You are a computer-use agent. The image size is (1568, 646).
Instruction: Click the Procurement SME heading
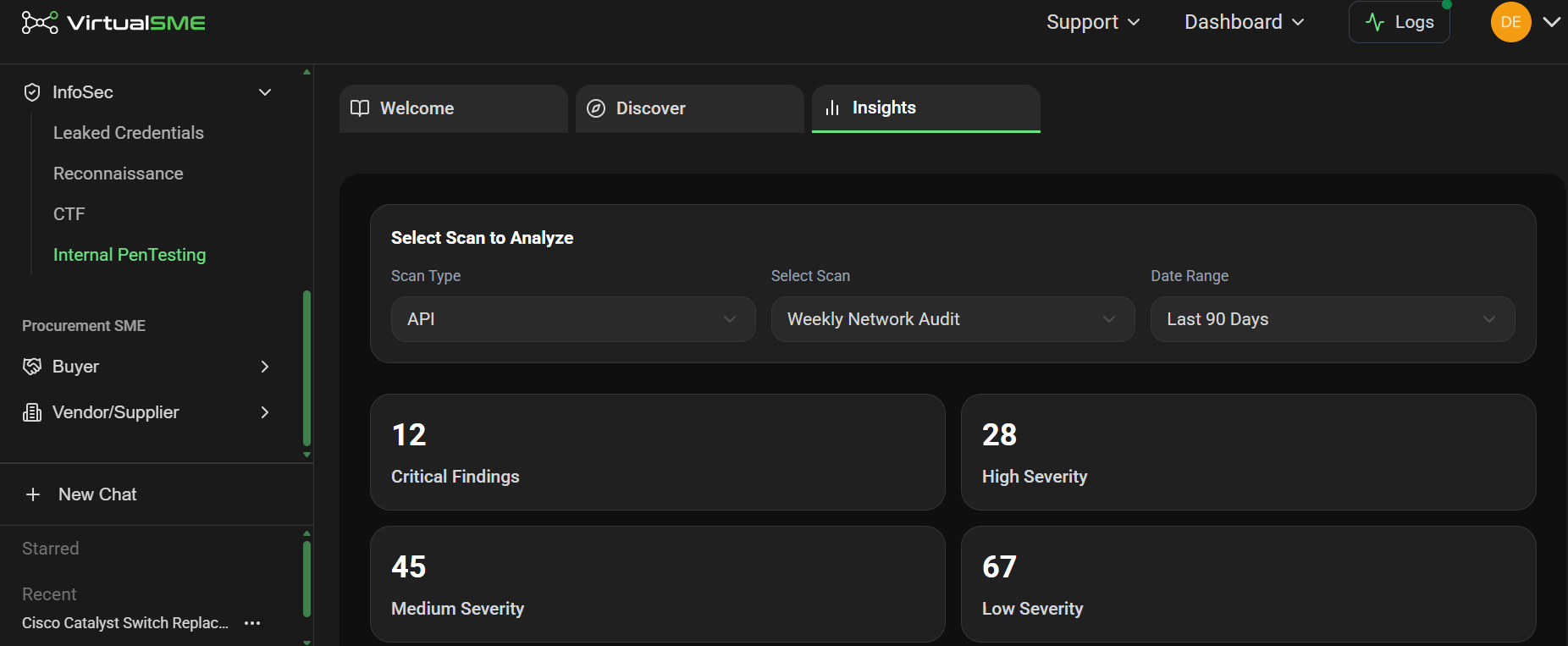point(84,326)
